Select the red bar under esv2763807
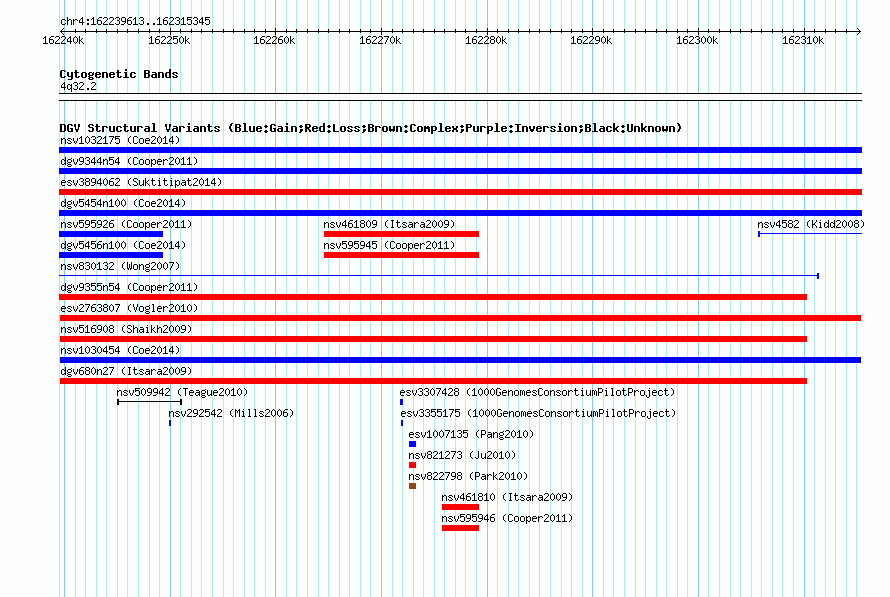890x597 pixels. click(x=460, y=318)
